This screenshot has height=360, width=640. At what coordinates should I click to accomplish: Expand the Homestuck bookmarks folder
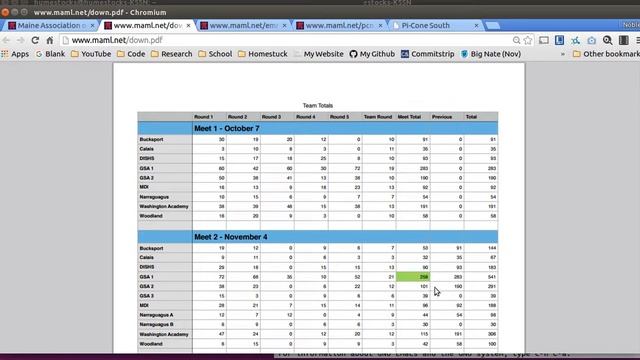(x=263, y=54)
